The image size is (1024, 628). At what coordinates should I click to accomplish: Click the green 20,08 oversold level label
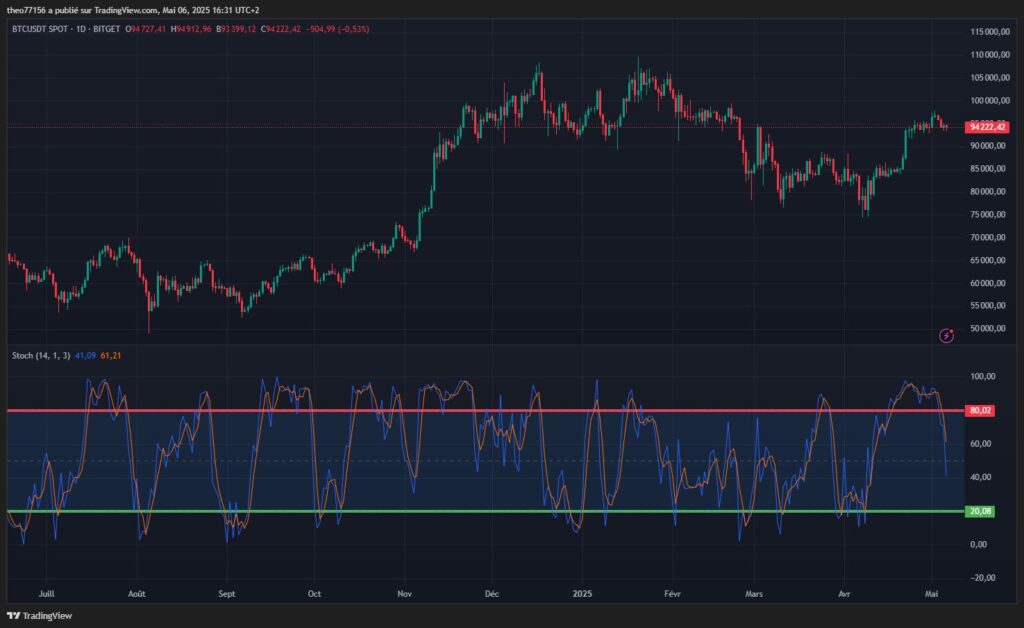point(980,511)
